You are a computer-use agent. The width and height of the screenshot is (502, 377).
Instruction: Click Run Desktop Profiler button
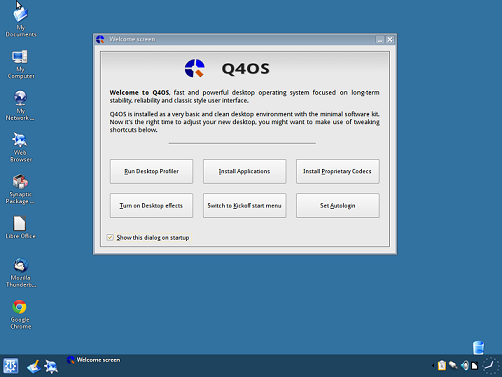[151, 171]
